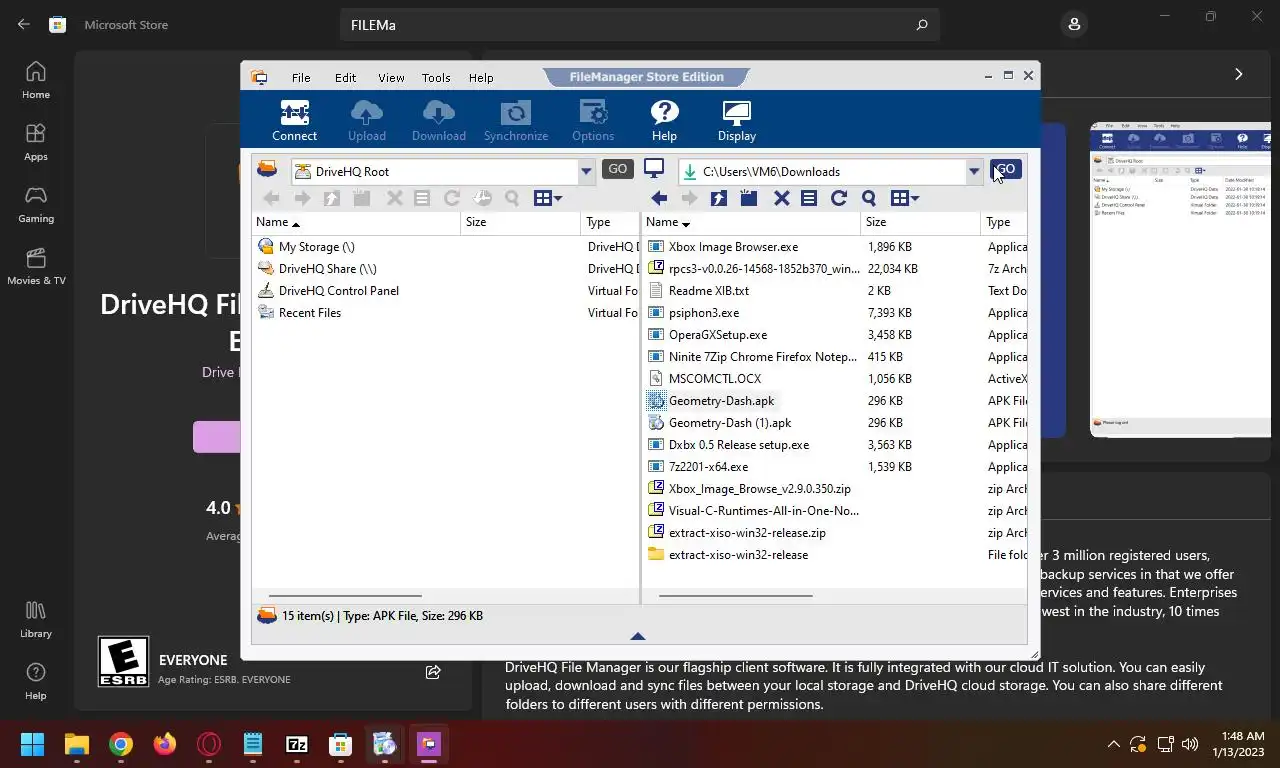
Task: Open the Tools menu
Action: (x=436, y=78)
